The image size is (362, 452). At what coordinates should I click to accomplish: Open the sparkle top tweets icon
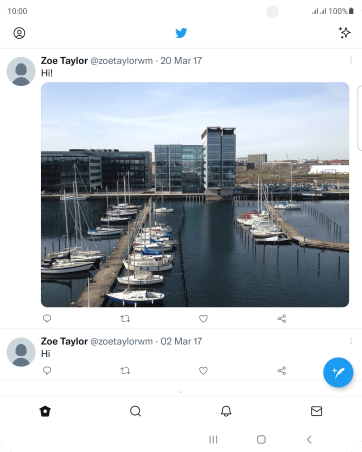pos(344,33)
